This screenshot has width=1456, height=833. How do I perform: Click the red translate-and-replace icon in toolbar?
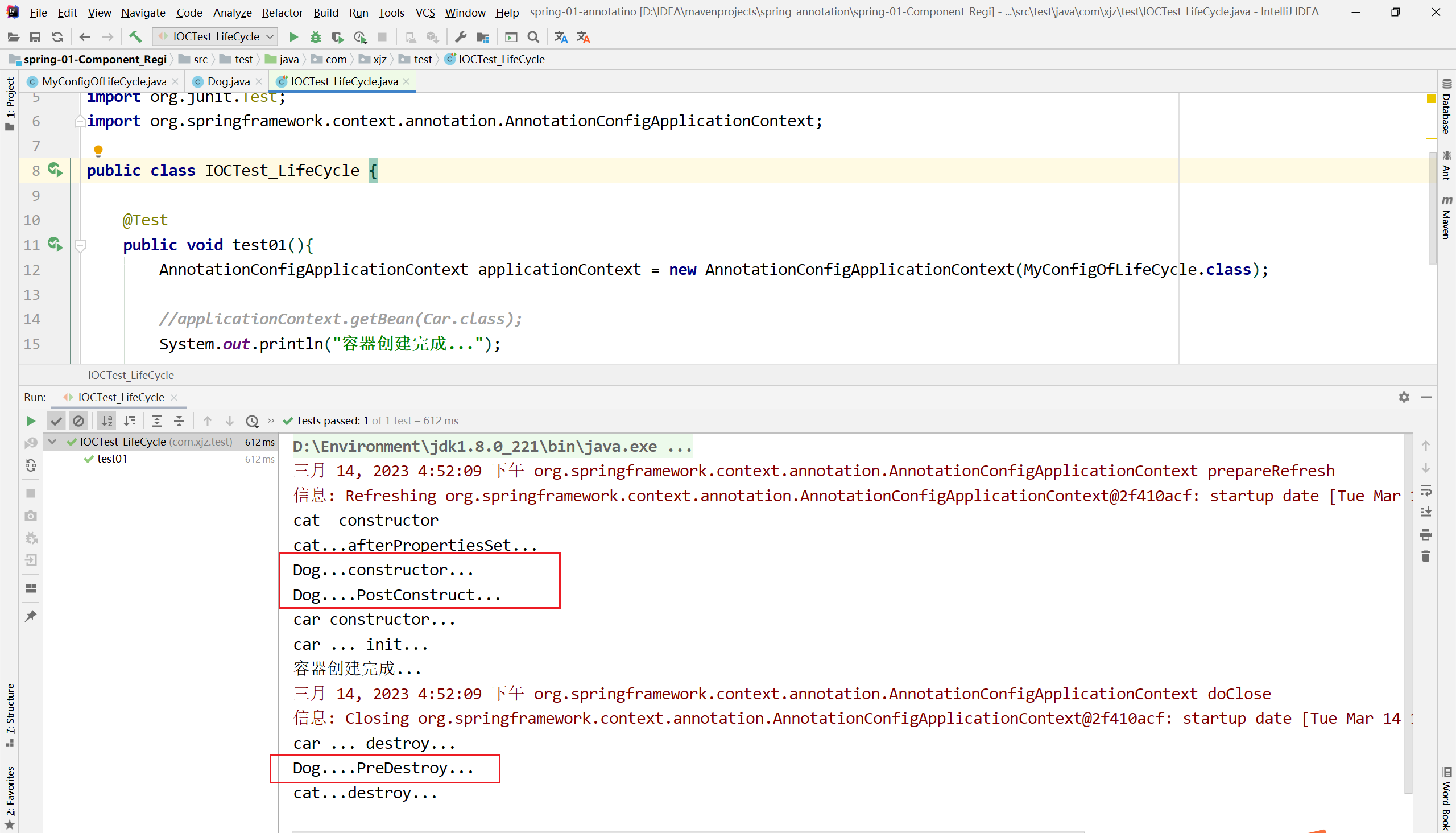(584, 37)
